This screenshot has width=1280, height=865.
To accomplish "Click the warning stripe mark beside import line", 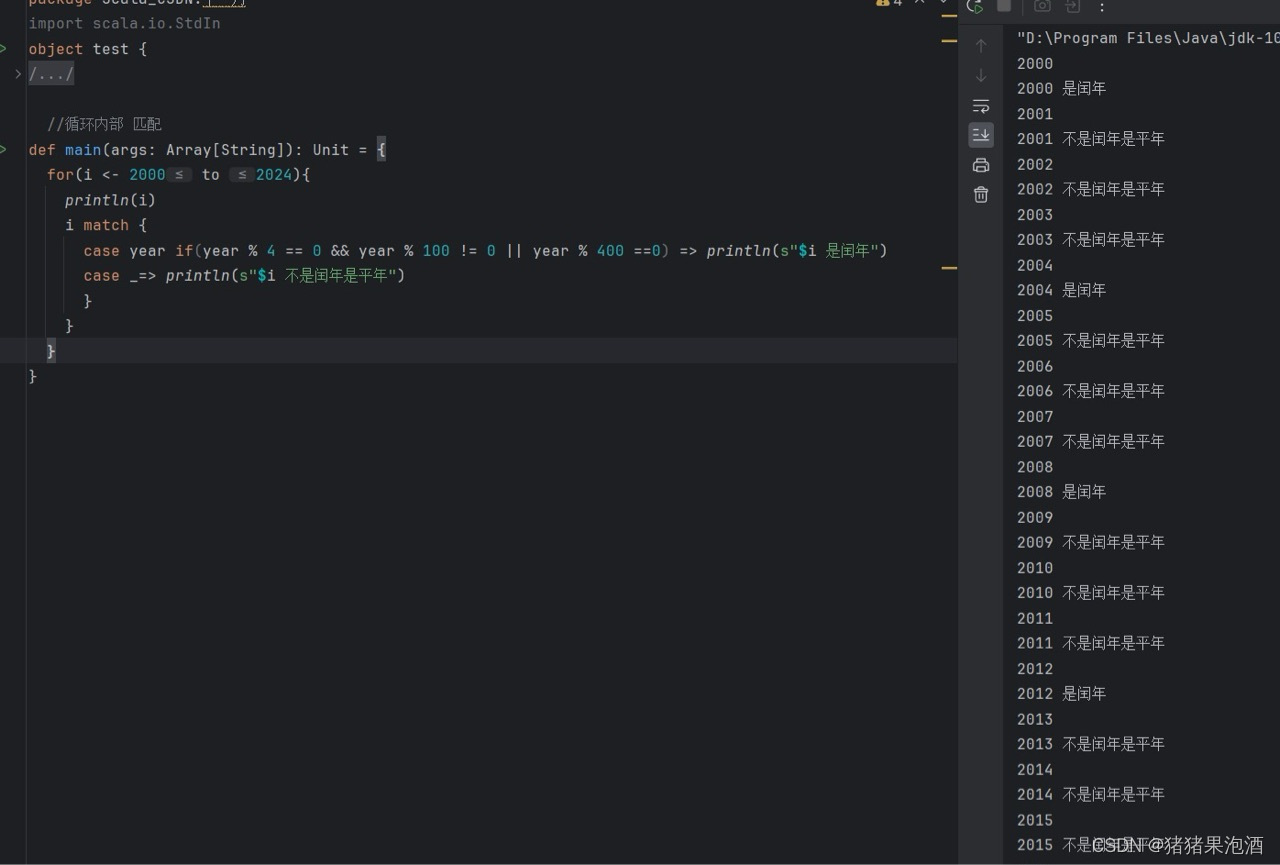I will point(949,15).
